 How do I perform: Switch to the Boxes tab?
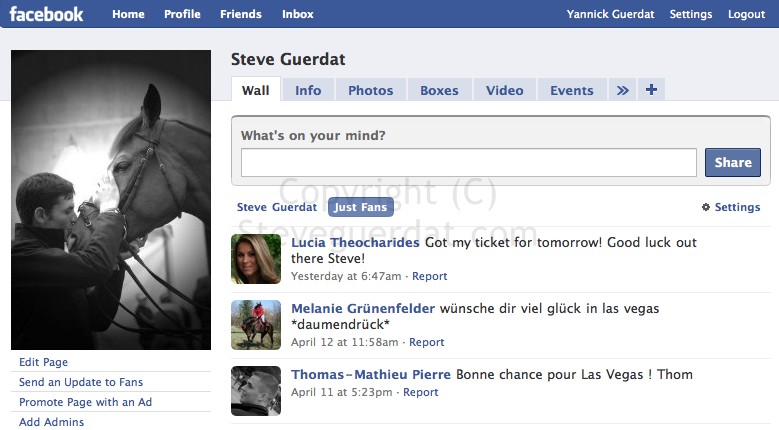[x=439, y=90]
